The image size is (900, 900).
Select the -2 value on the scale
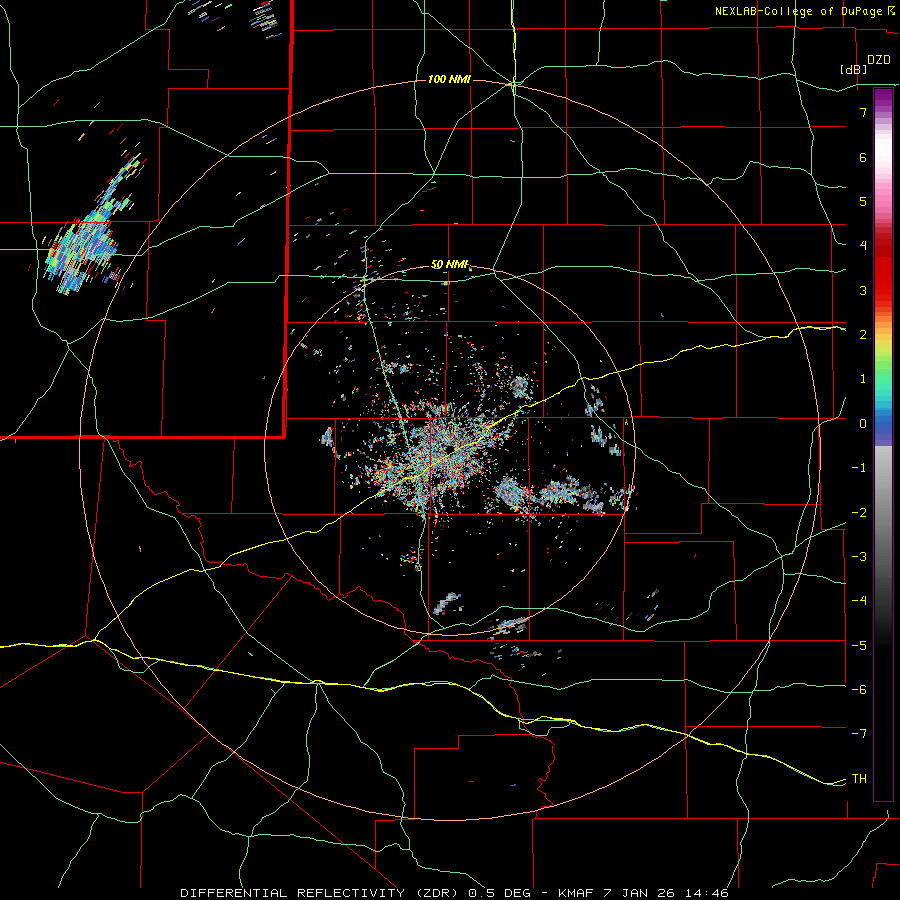click(859, 513)
